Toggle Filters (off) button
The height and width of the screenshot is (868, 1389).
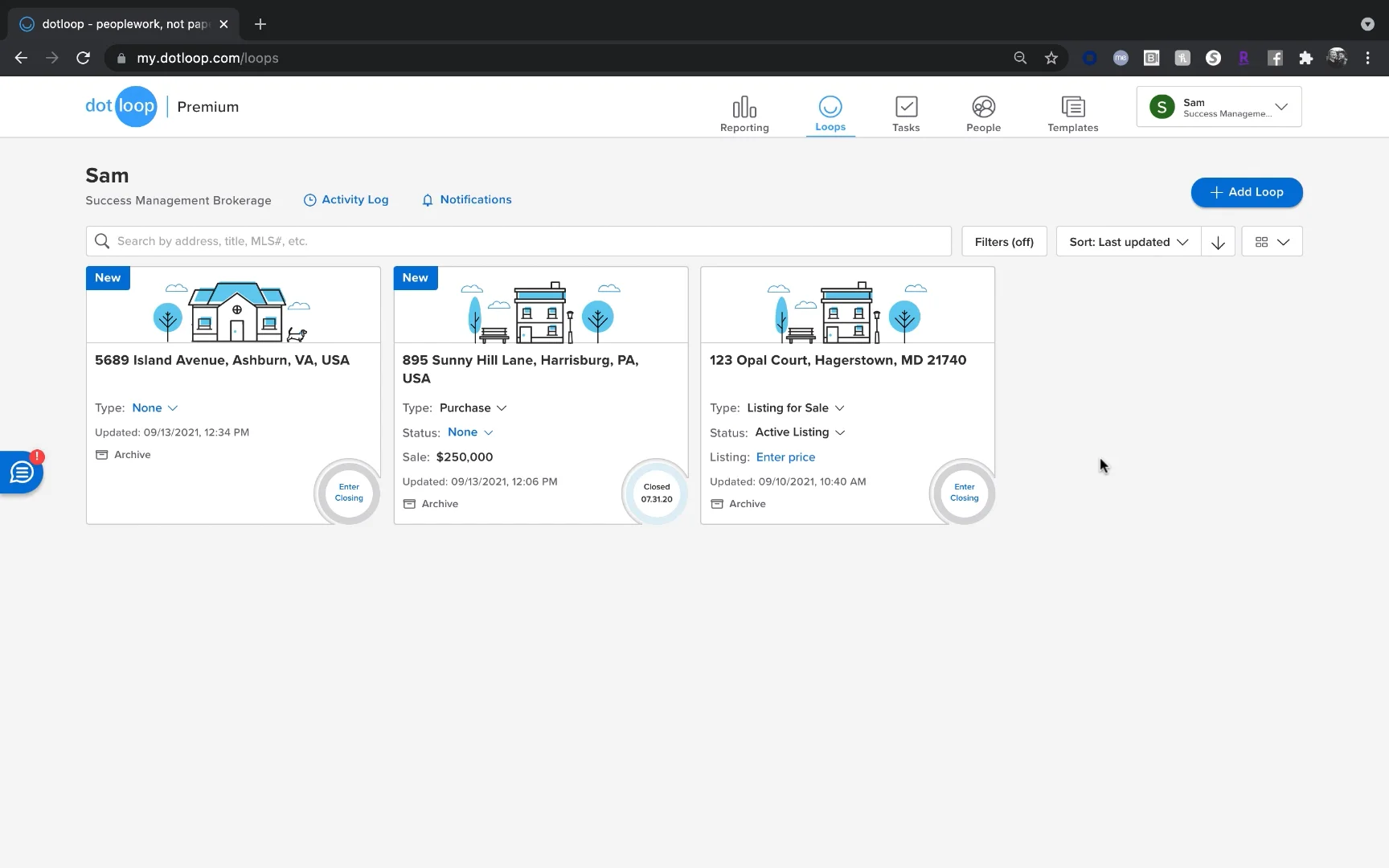(x=1004, y=242)
